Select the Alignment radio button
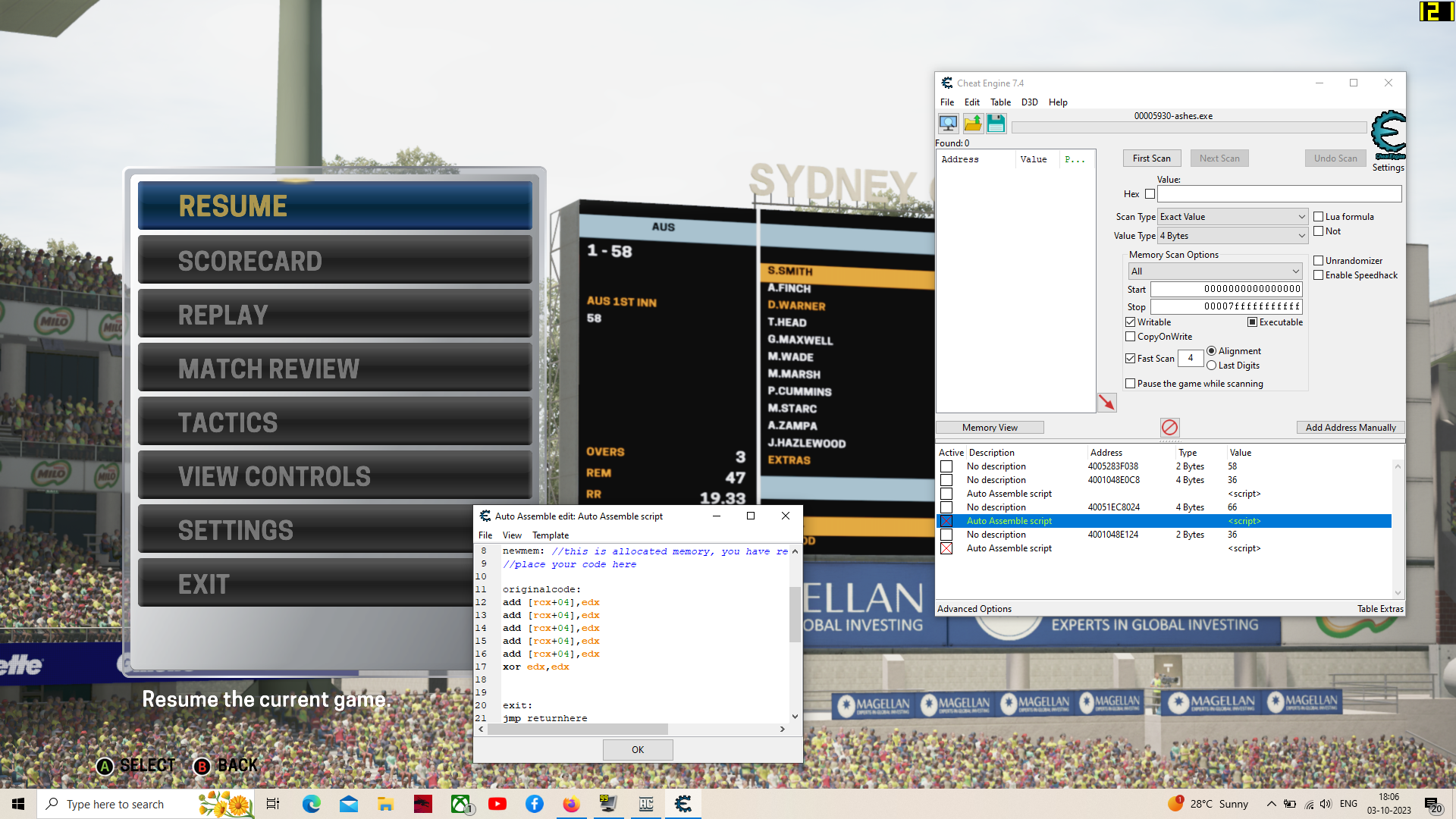The height and width of the screenshot is (819, 1456). click(1212, 351)
